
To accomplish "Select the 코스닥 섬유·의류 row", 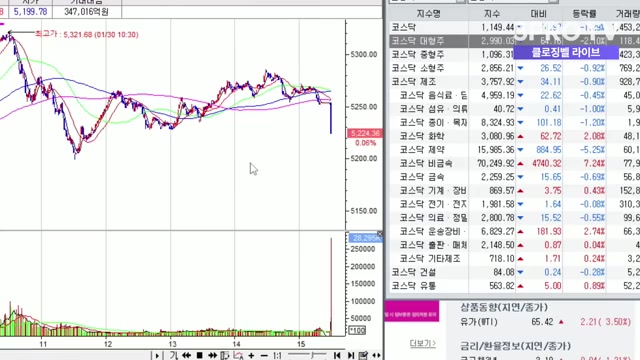I will click(x=514, y=109).
